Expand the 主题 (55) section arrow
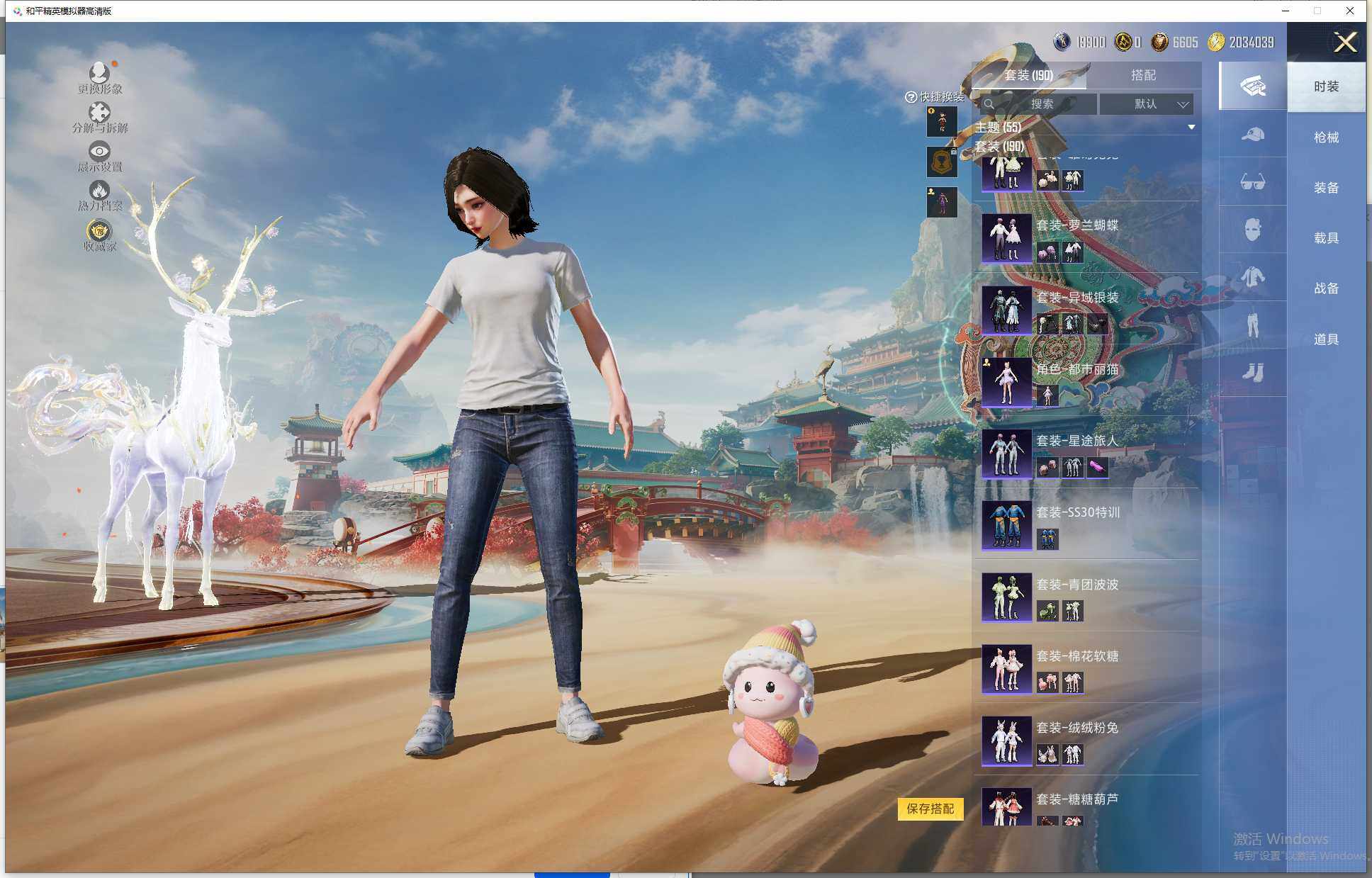 click(x=1191, y=128)
